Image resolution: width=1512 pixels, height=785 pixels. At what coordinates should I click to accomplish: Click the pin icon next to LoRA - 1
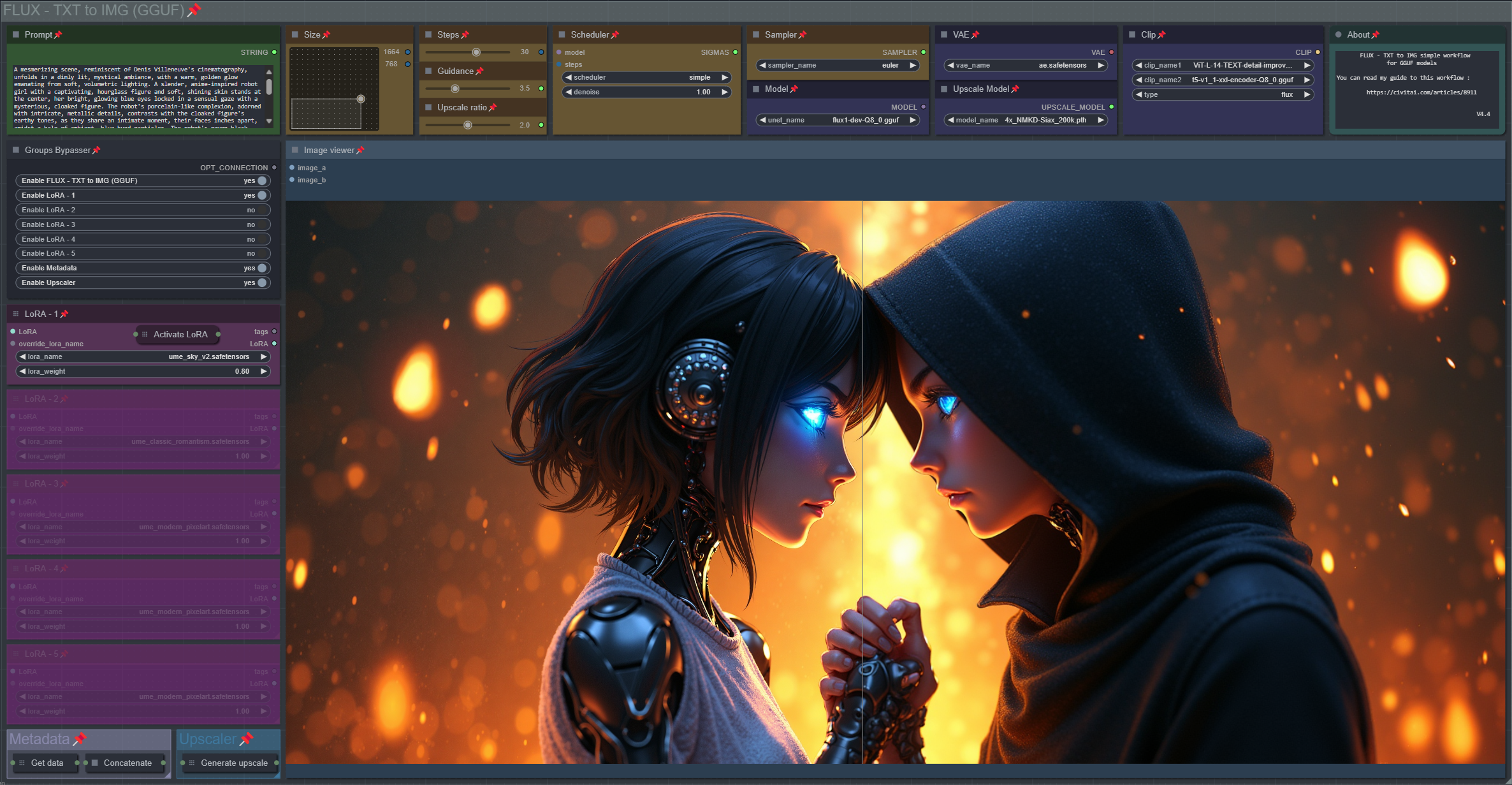[64, 314]
